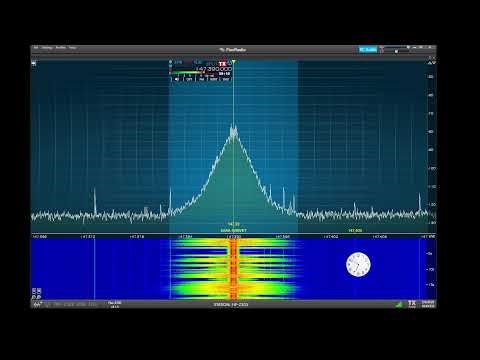The image size is (480, 360).
Task: Open the FM mode tab on the slice flag
Action: [x=201, y=79]
